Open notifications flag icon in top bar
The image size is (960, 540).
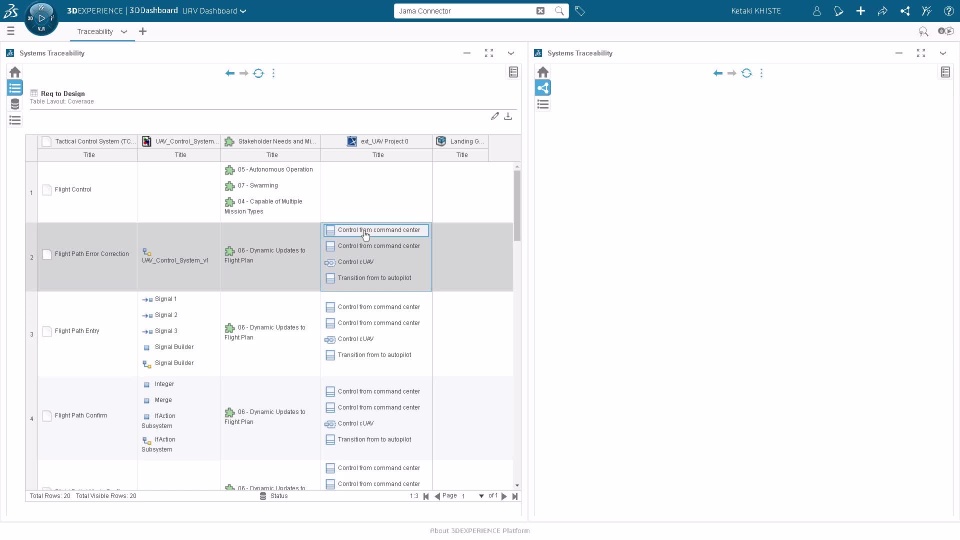click(838, 11)
